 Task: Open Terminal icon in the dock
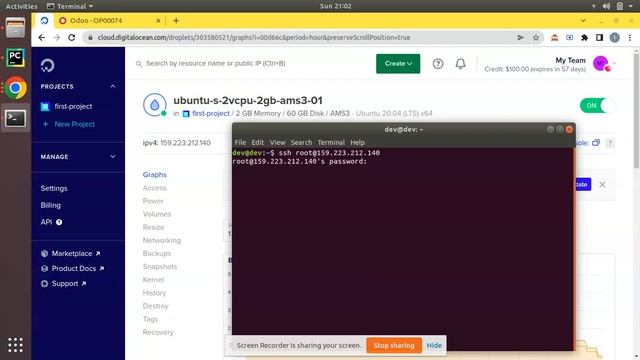pyautogui.click(x=15, y=118)
